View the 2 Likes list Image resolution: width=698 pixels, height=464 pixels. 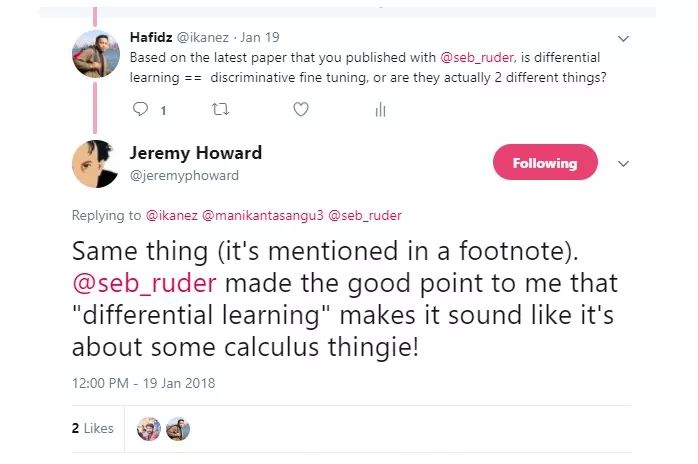tap(92, 428)
